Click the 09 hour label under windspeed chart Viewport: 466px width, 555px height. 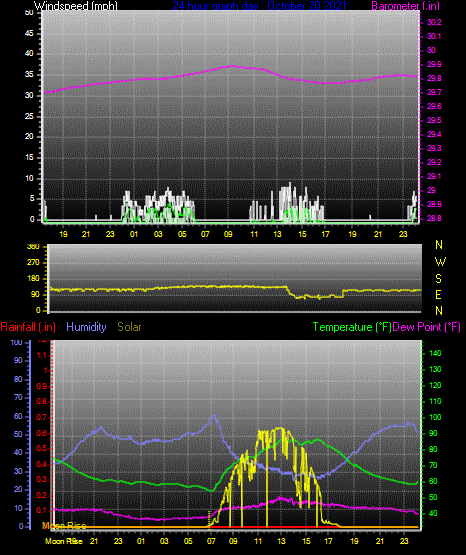228,234
